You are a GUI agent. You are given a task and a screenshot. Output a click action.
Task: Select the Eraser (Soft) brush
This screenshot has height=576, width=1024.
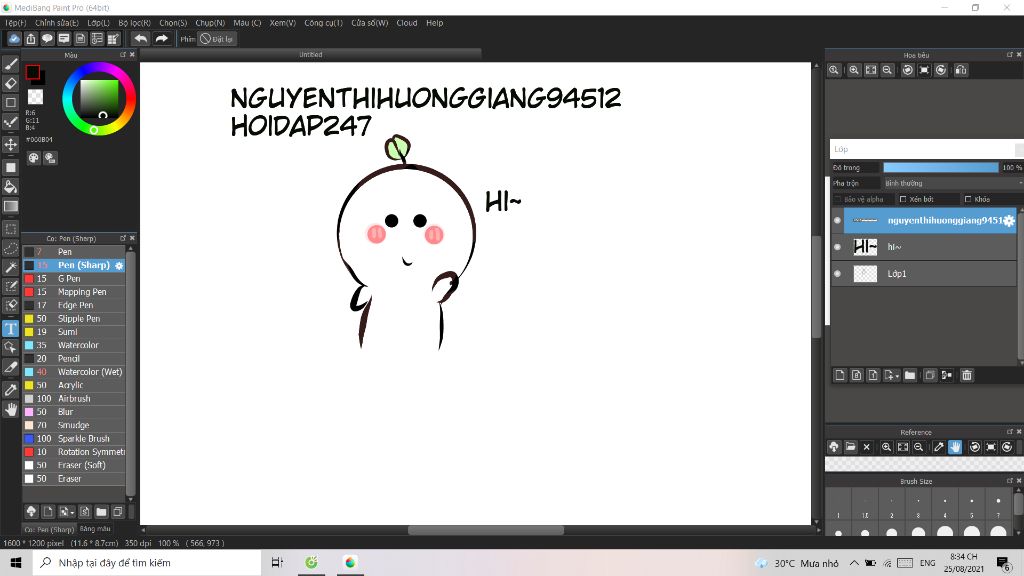coord(74,465)
